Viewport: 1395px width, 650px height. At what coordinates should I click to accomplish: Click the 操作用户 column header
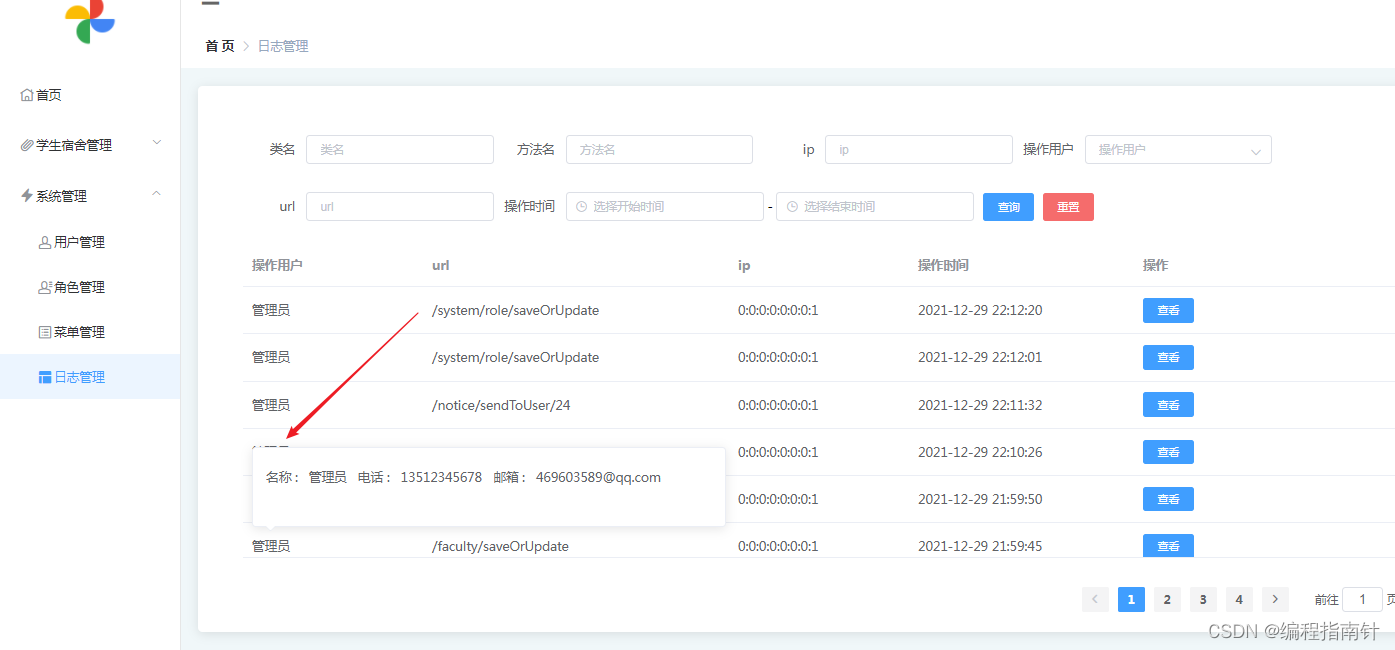(277, 265)
